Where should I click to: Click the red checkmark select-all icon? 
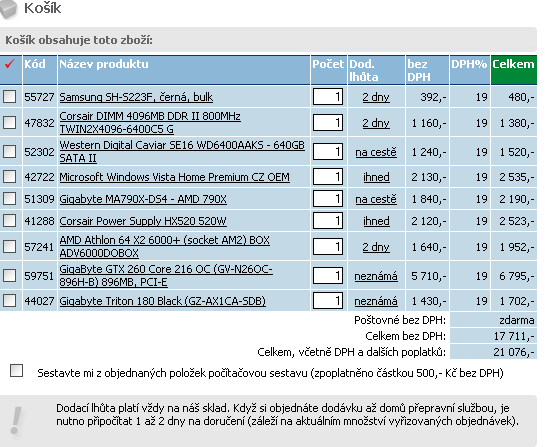coord(10,64)
